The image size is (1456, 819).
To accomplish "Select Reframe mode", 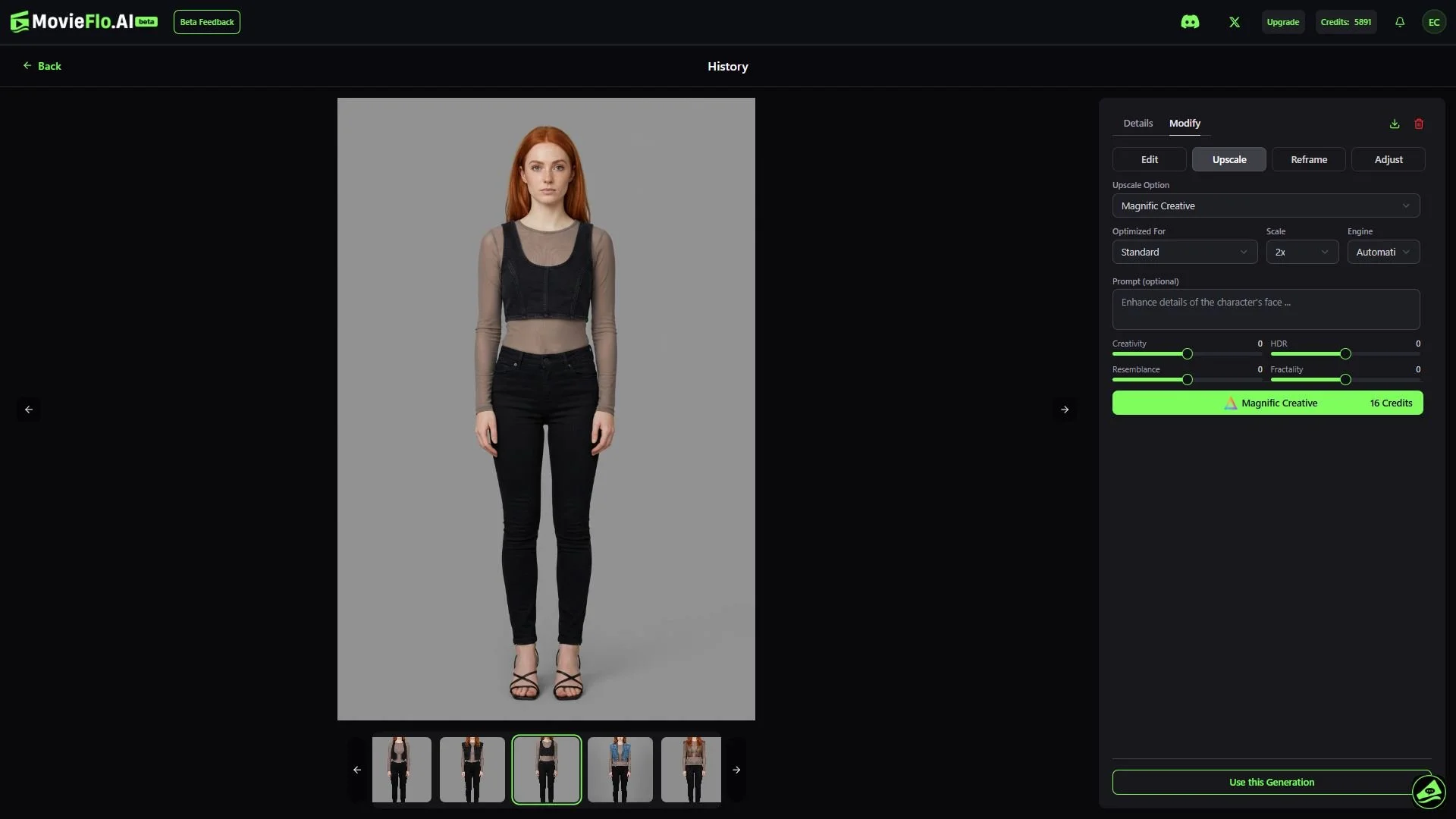I will pos(1309,159).
